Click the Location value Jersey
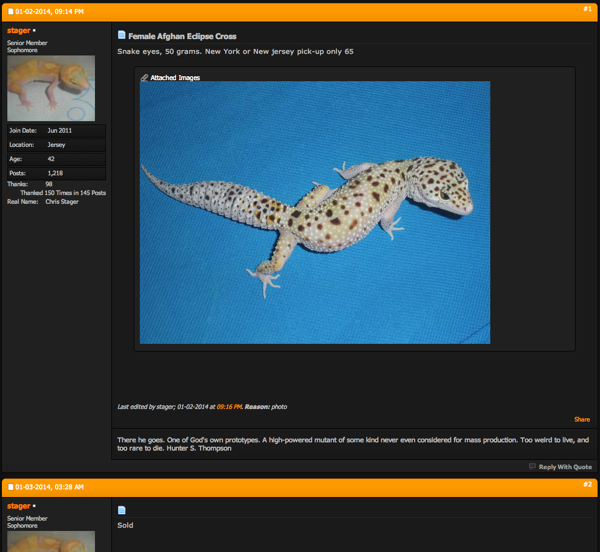The width and height of the screenshot is (600, 552). [56, 145]
